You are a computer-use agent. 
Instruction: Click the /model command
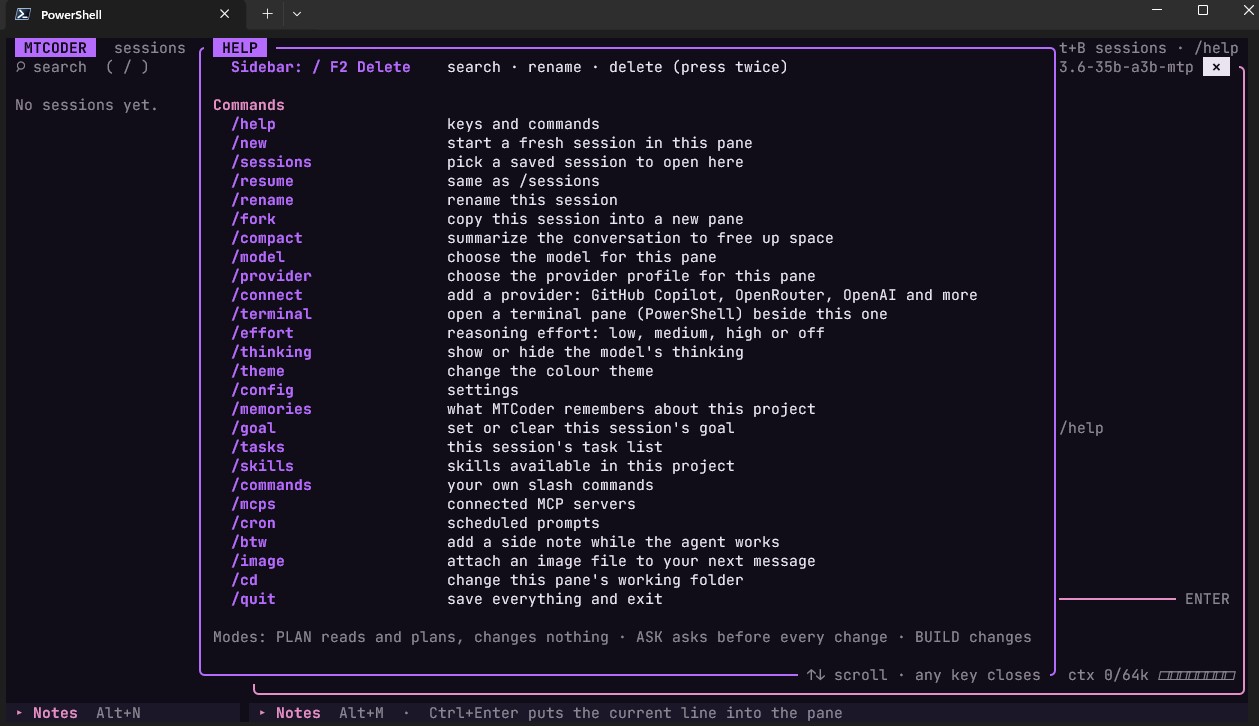click(258, 257)
